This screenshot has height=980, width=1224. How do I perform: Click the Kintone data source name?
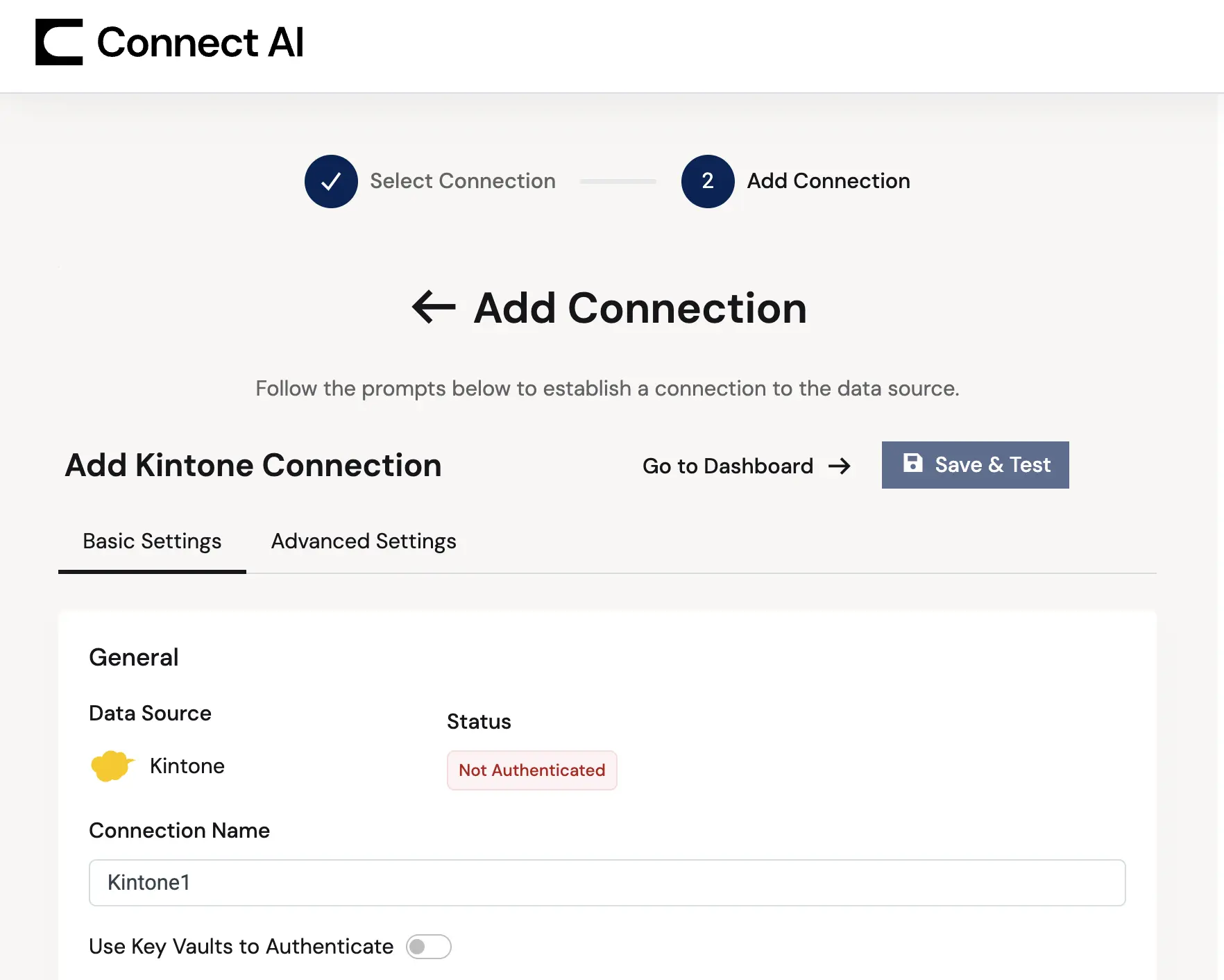(187, 766)
